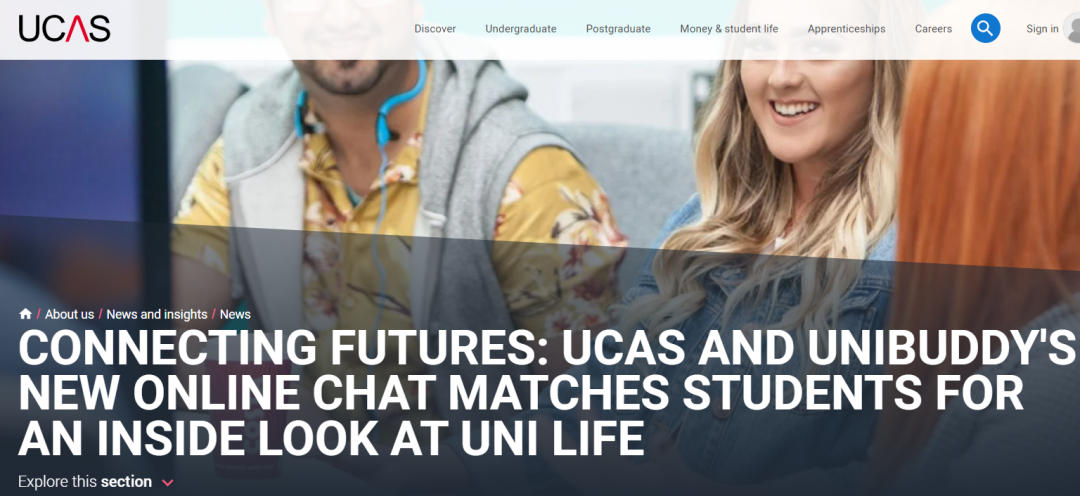The width and height of the screenshot is (1080, 496).
Task: Click the UCAS logo
Action: pos(64,29)
